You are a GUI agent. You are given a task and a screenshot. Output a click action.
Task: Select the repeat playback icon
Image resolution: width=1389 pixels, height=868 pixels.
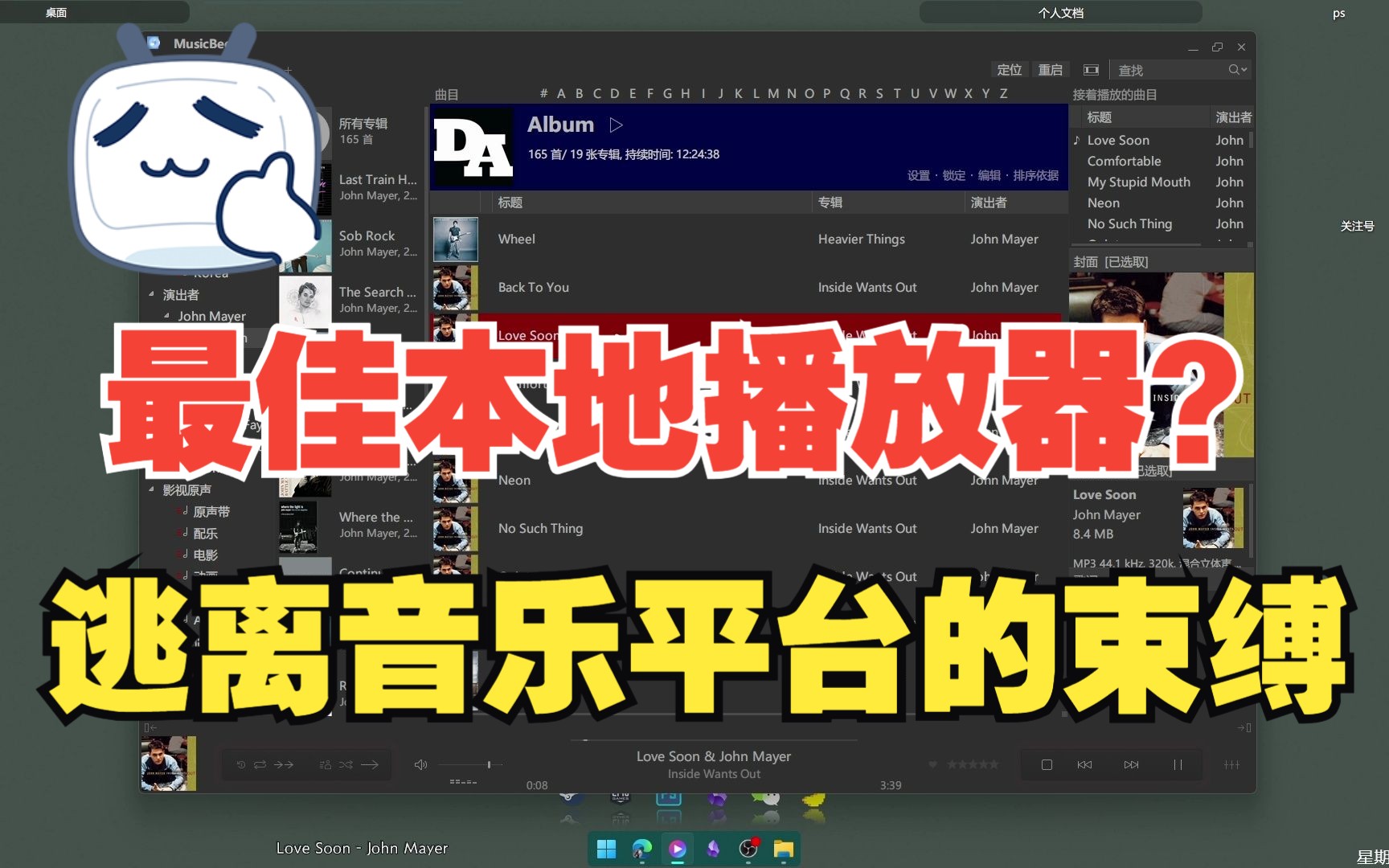coord(260,764)
